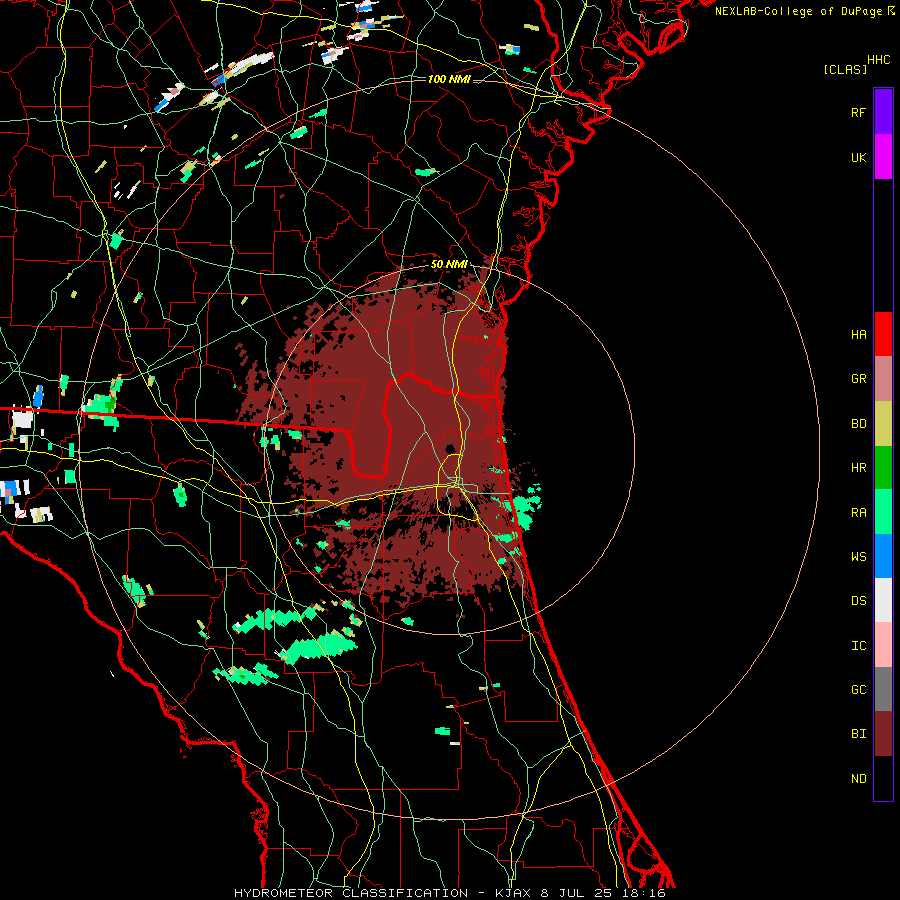The image size is (900, 900).
Task: Click the HA legend label
Action: point(859,334)
